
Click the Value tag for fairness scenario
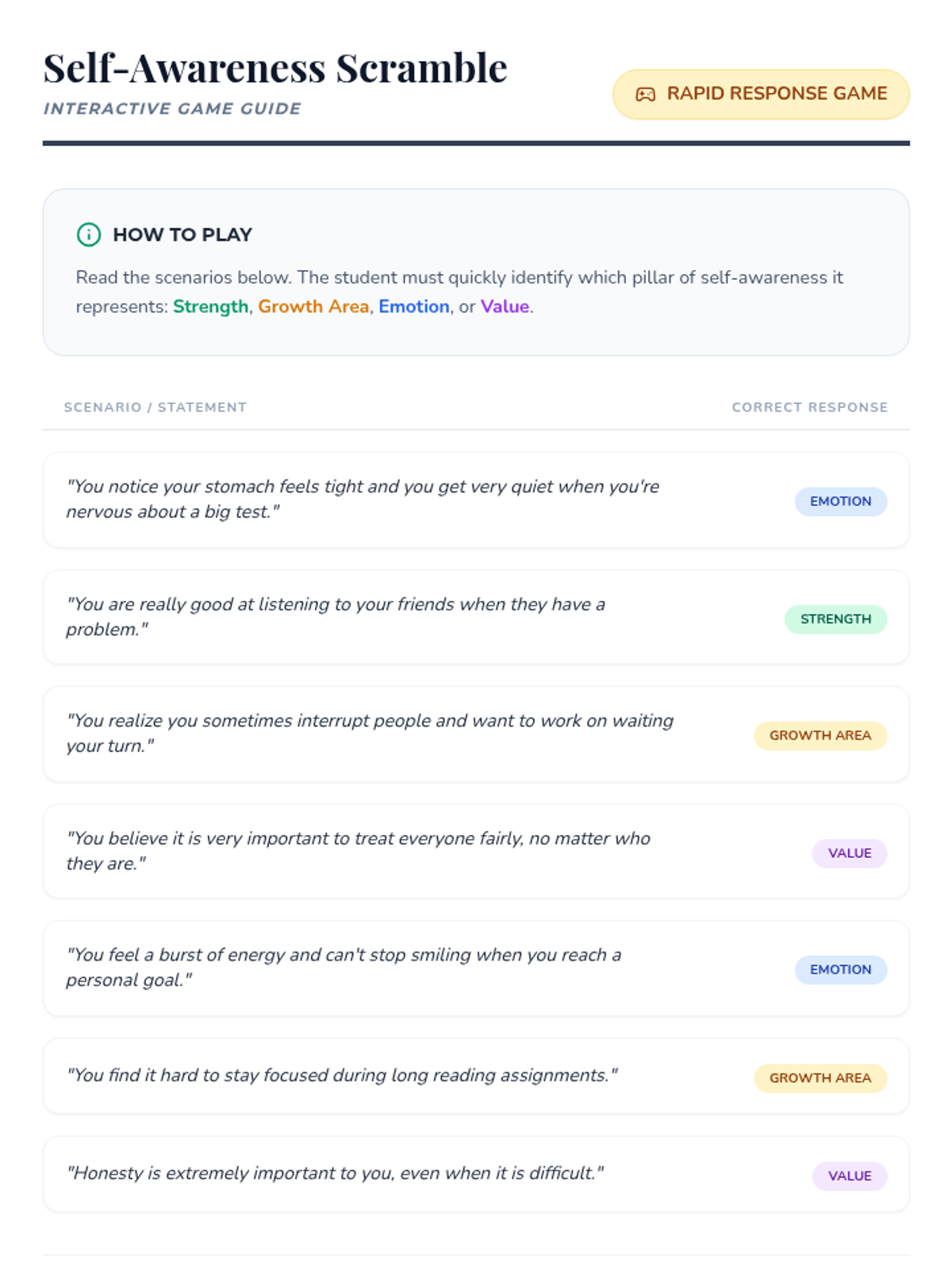(x=849, y=853)
